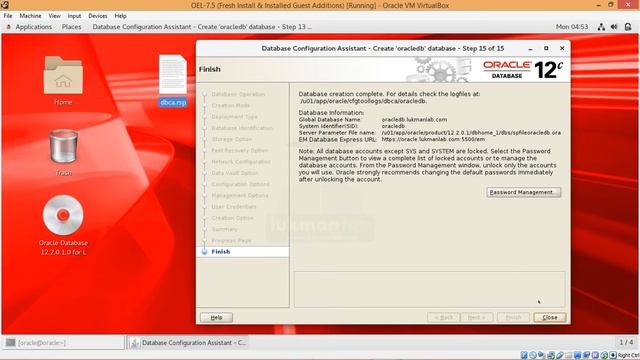Viewport: 640px width, 360px height.
Task: Open the Places menu
Action: click(x=71, y=27)
